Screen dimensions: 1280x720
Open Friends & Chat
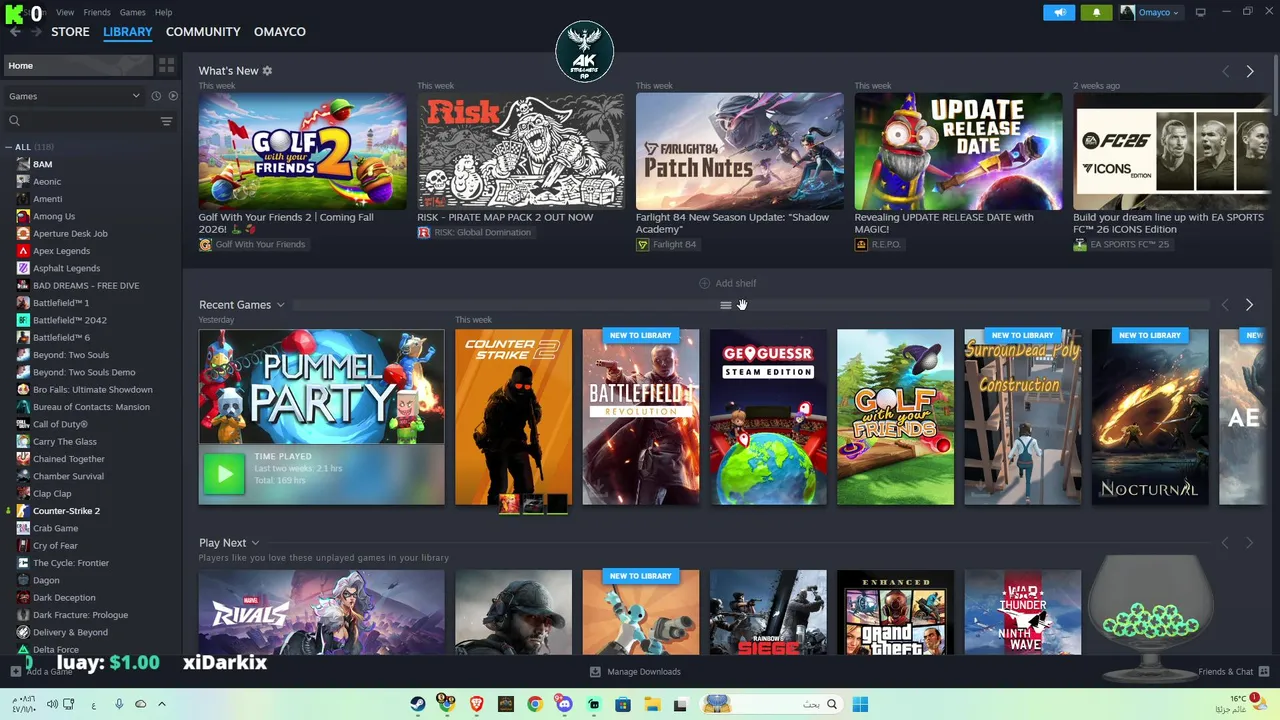click(x=1233, y=672)
